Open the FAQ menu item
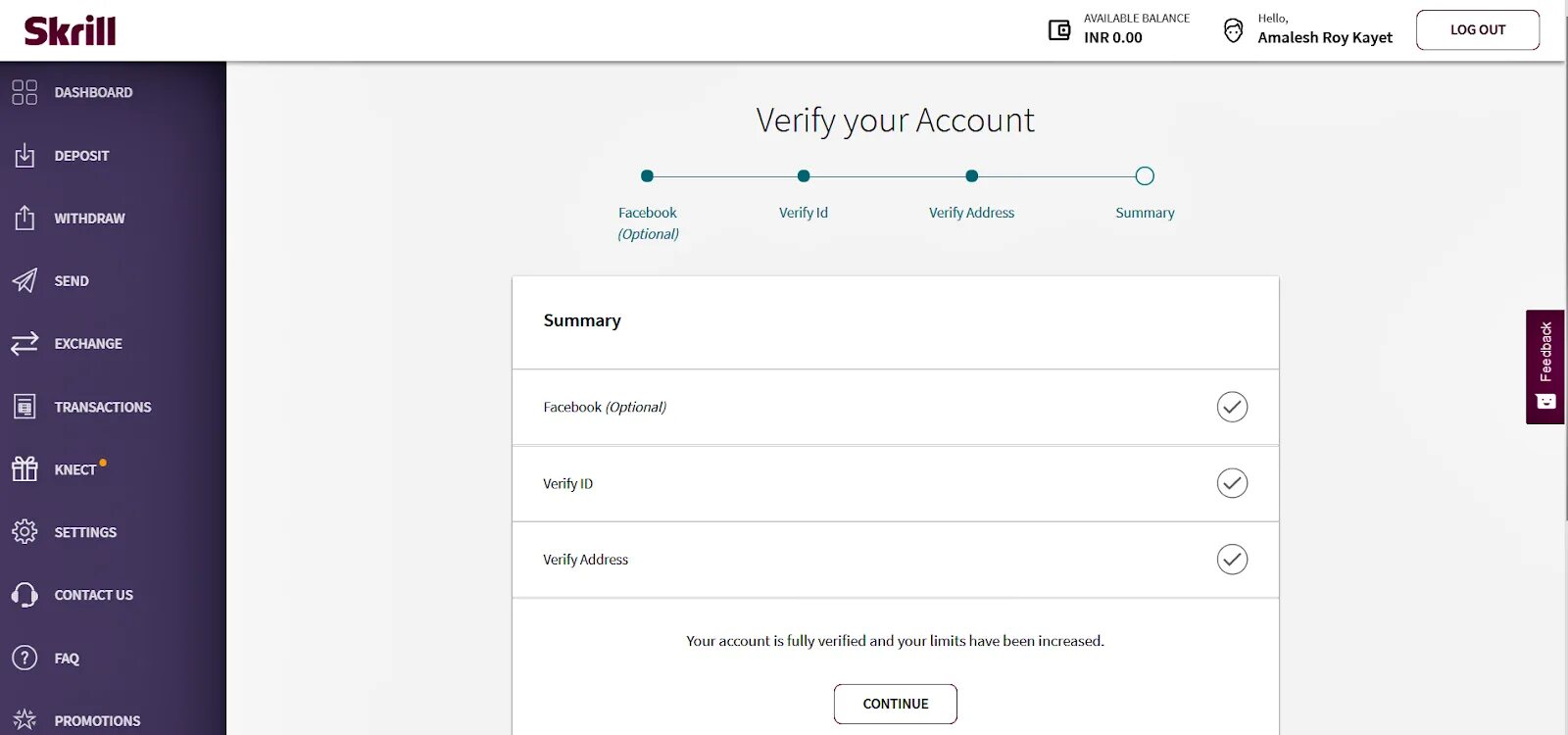This screenshot has width=1568, height=735. tap(67, 659)
